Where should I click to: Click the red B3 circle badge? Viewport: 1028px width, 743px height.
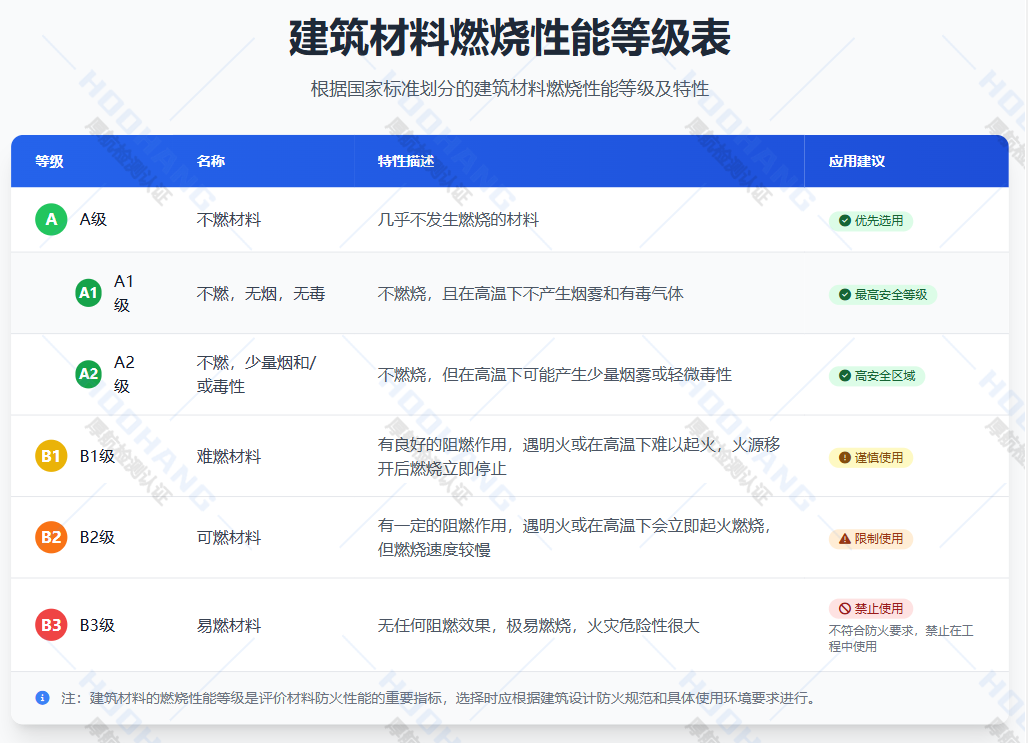pos(51,625)
